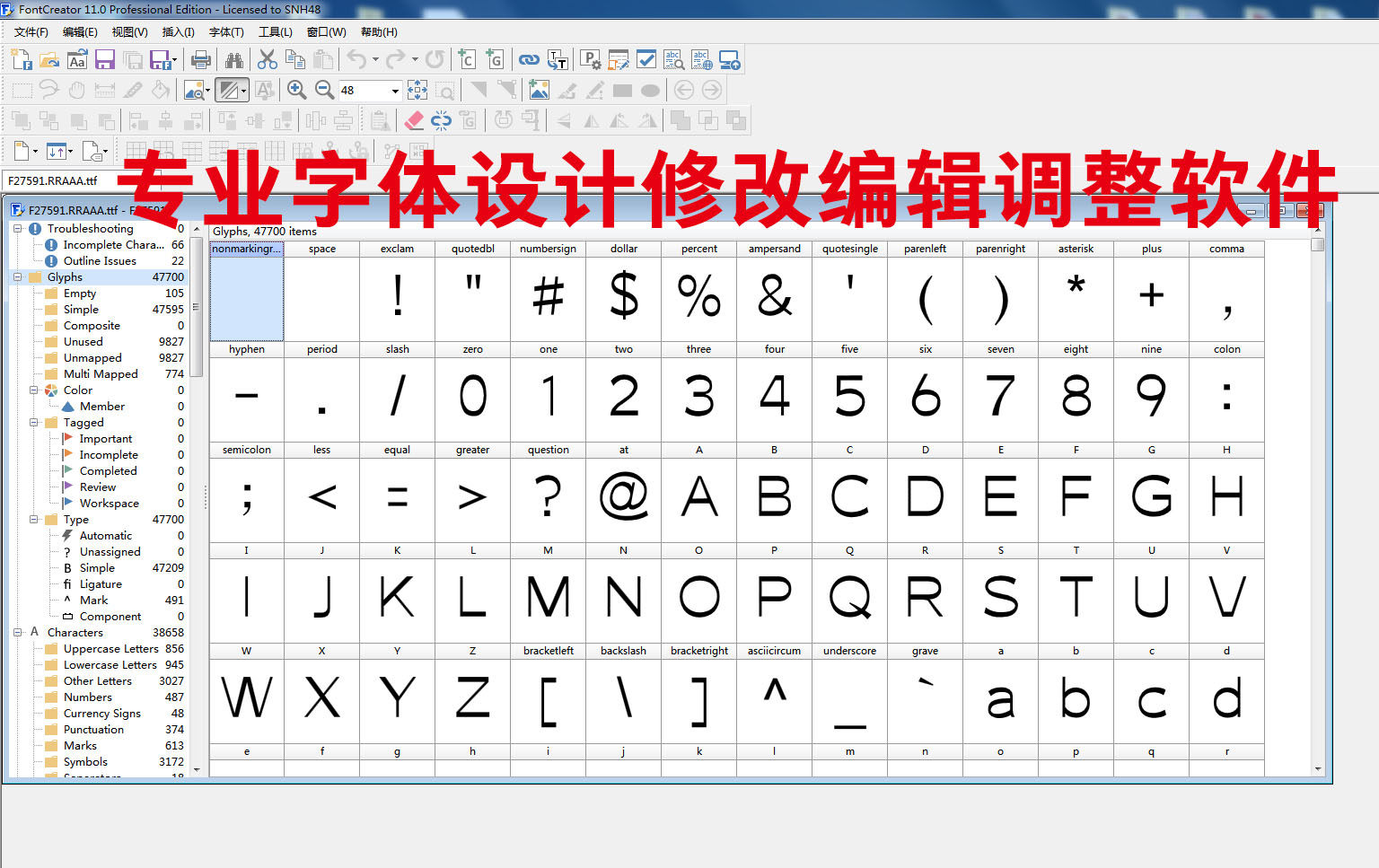Select the zoom in magnifier icon
The image size is (1379, 868).
pyautogui.click(x=295, y=89)
